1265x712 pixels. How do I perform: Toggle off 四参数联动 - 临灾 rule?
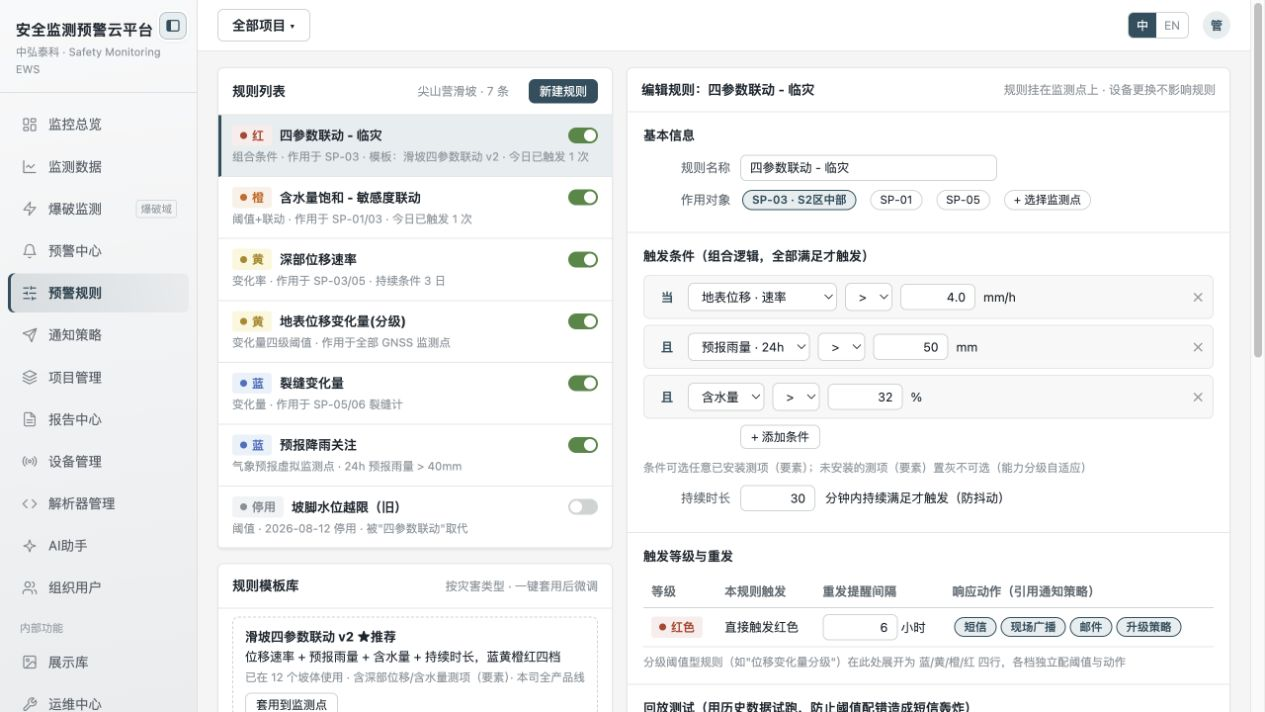(x=583, y=135)
